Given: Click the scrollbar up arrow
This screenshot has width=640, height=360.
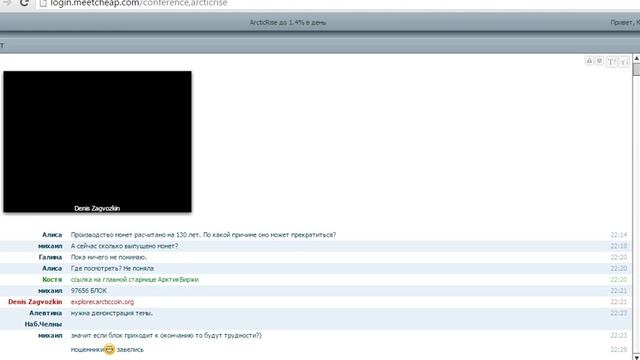Looking at the screenshot, I should [636, 59].
